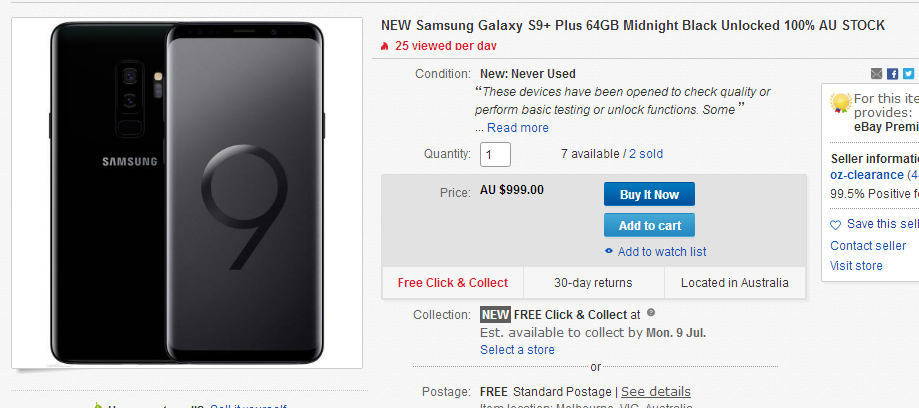Share listing via Facebook icon
This screenshot has width=919, height=408.
pyautogui.click(x=892, y=74)
